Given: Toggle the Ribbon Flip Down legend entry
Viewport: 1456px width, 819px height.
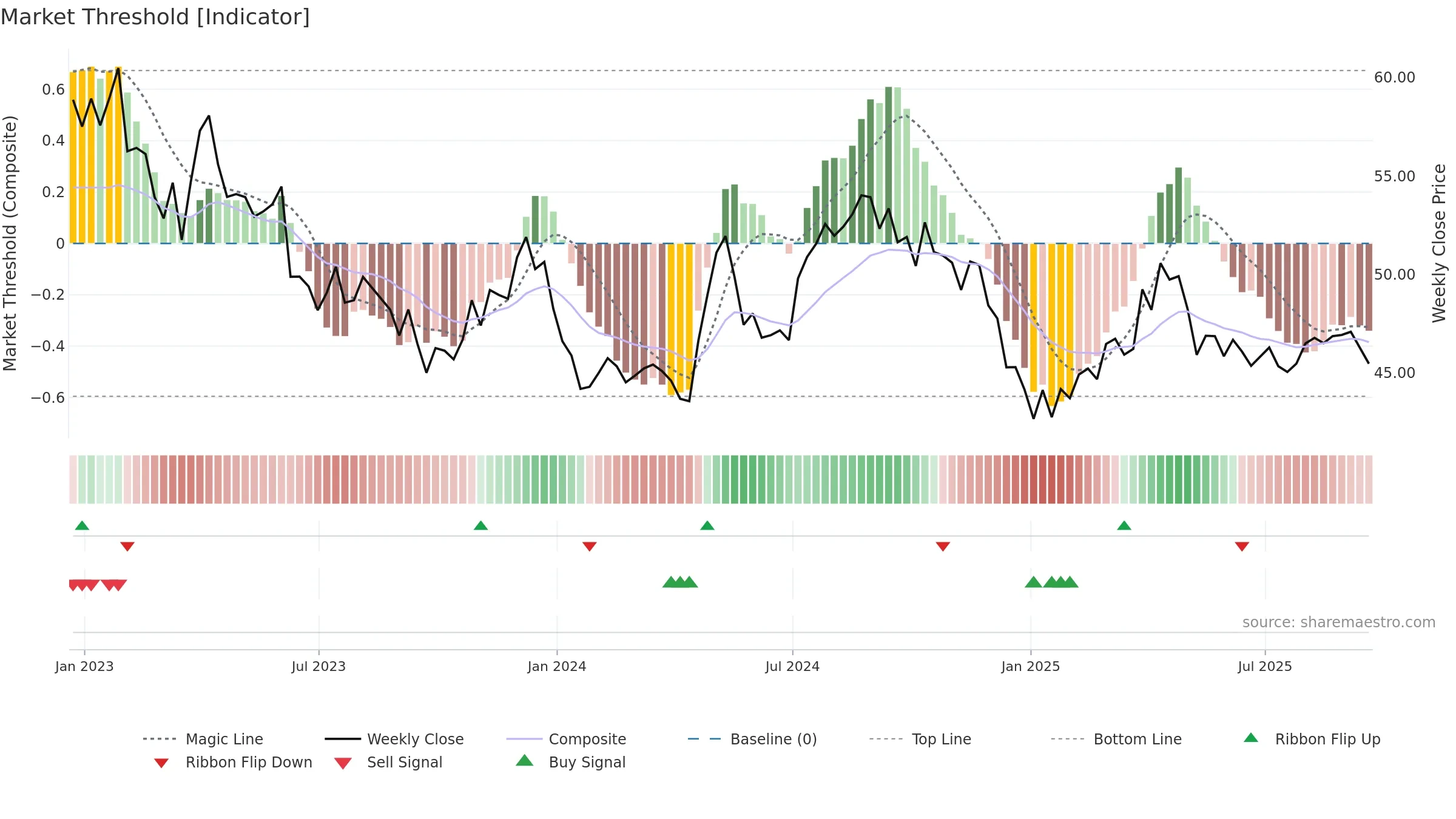Looking at the screenshot, I should [233, 762].
